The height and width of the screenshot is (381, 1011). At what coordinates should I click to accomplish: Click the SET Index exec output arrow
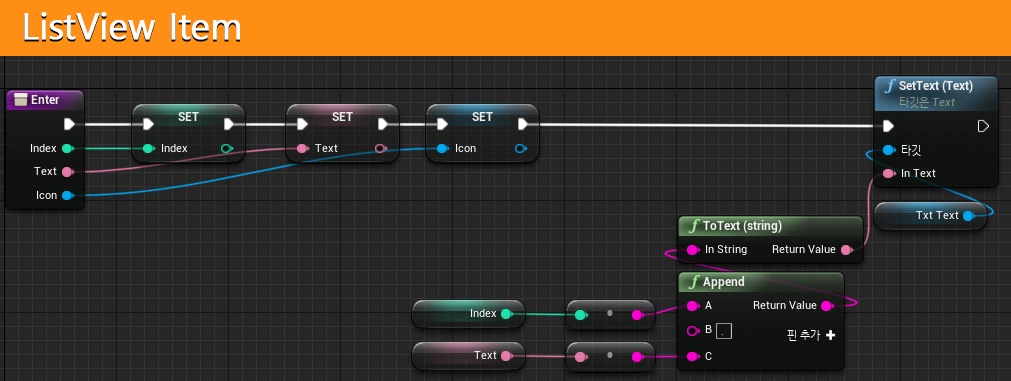pyautogui.click(x=229, y=124)
